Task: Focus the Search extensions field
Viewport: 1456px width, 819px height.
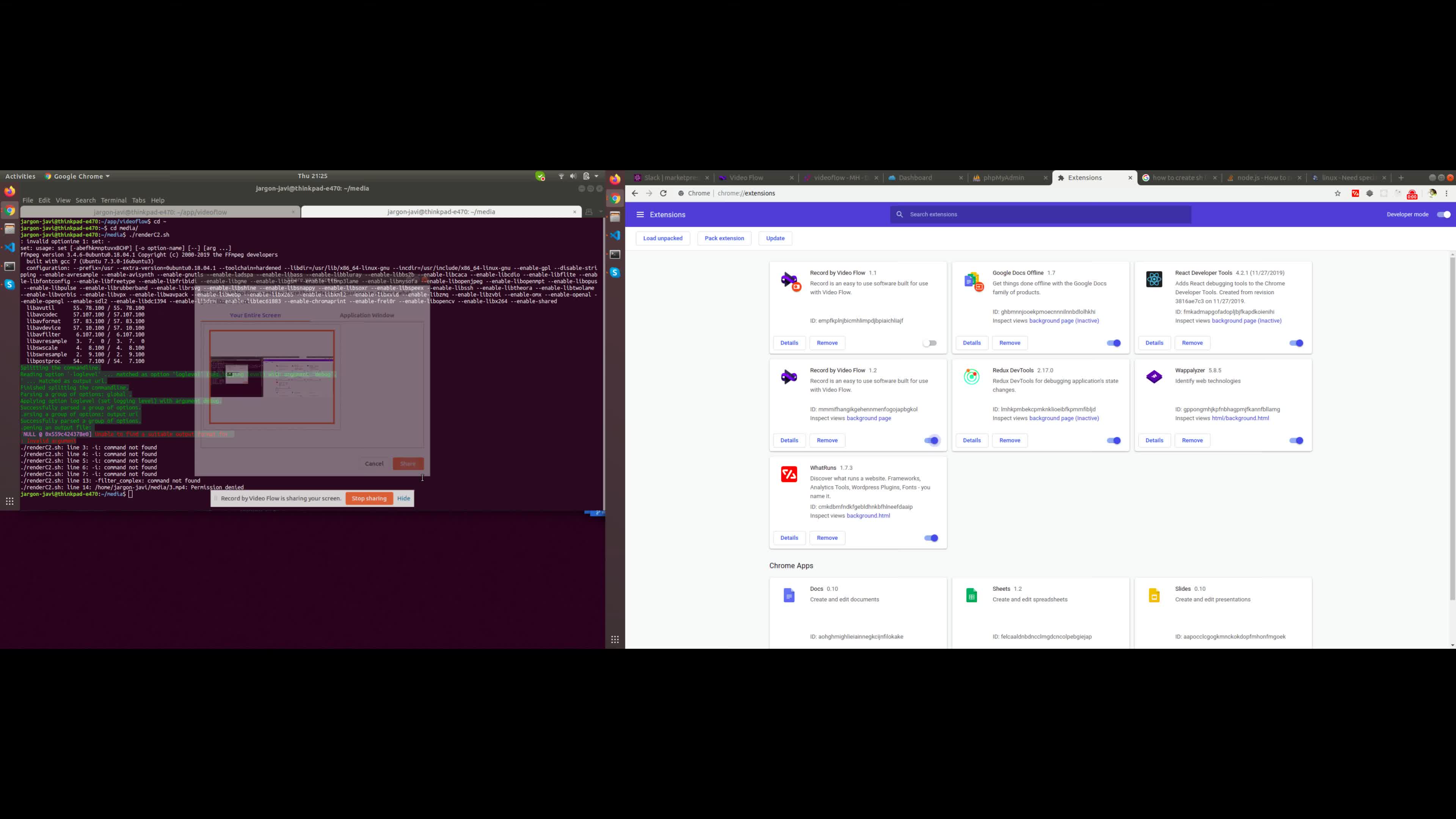Action: coord(1040,215)
